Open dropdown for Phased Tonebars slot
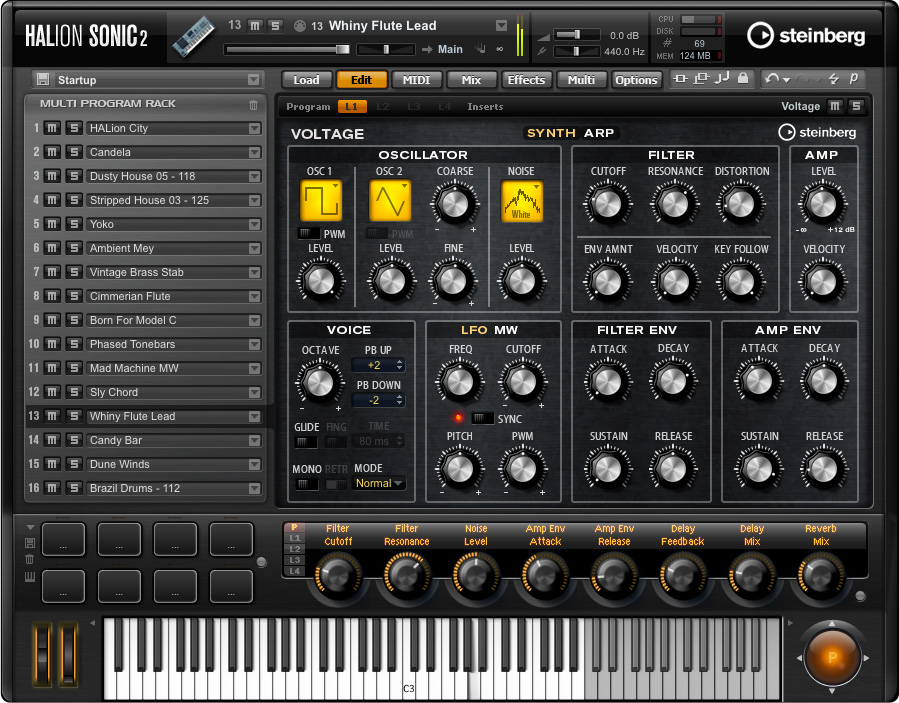Screen dimensions: 899x703 click(x=255, y=344)
